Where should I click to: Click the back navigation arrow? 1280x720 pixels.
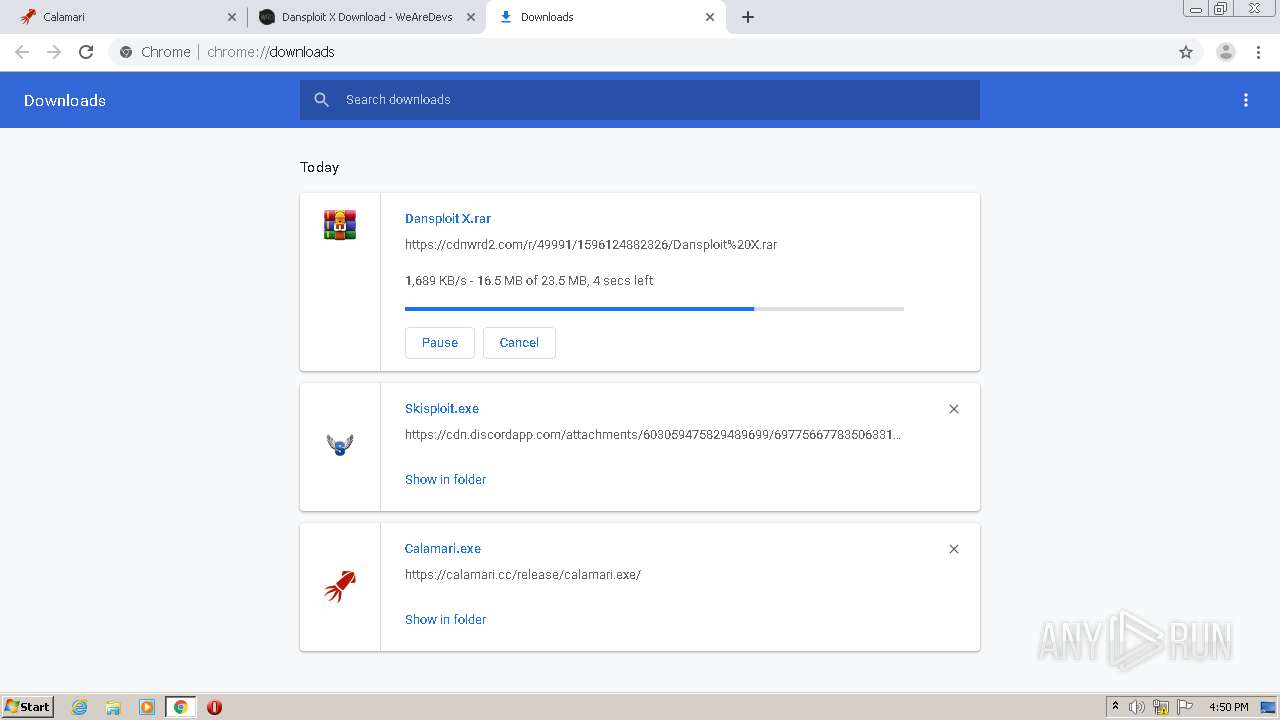click(22, 52)
